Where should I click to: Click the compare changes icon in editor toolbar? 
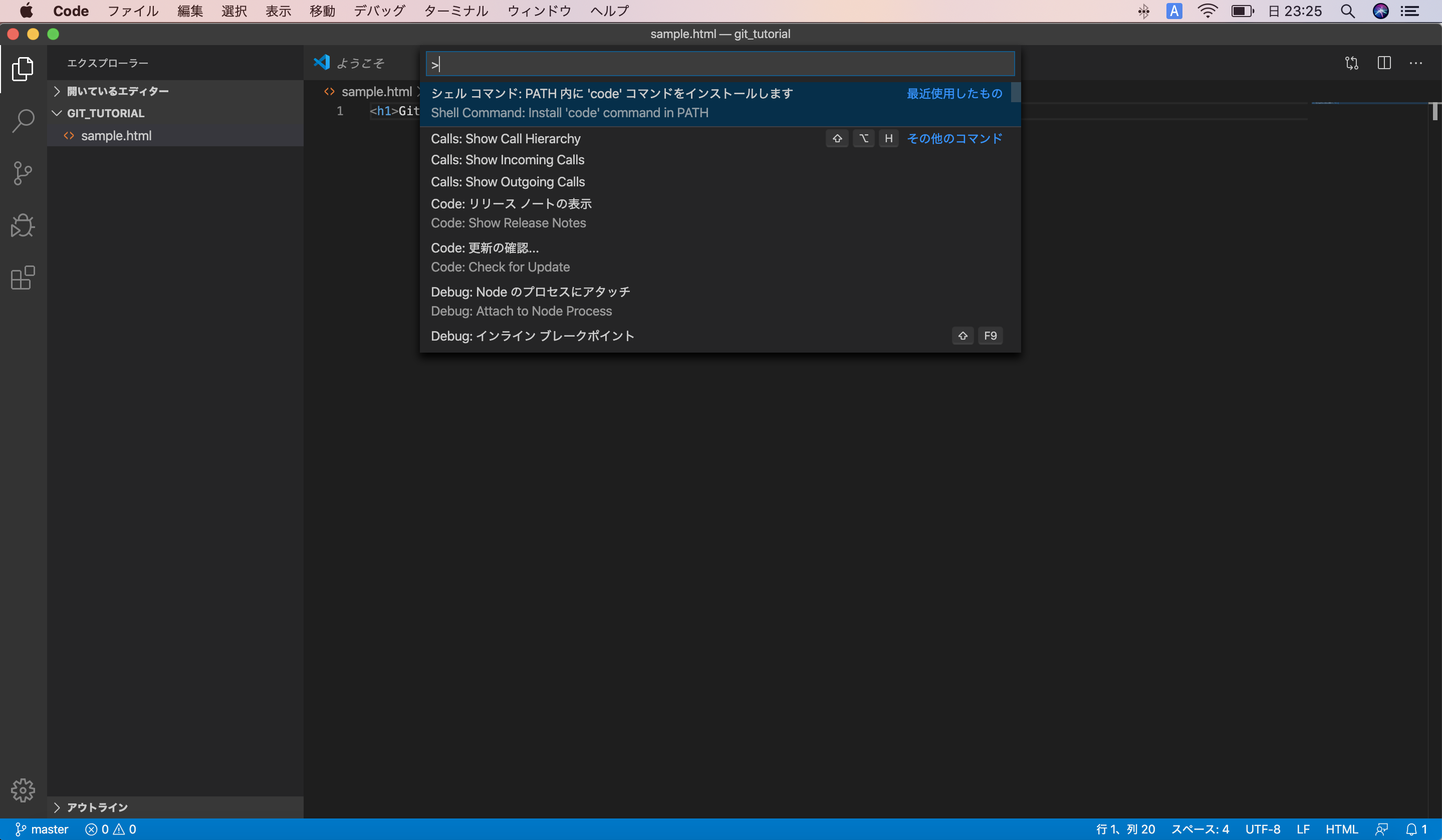(1352, 63)
